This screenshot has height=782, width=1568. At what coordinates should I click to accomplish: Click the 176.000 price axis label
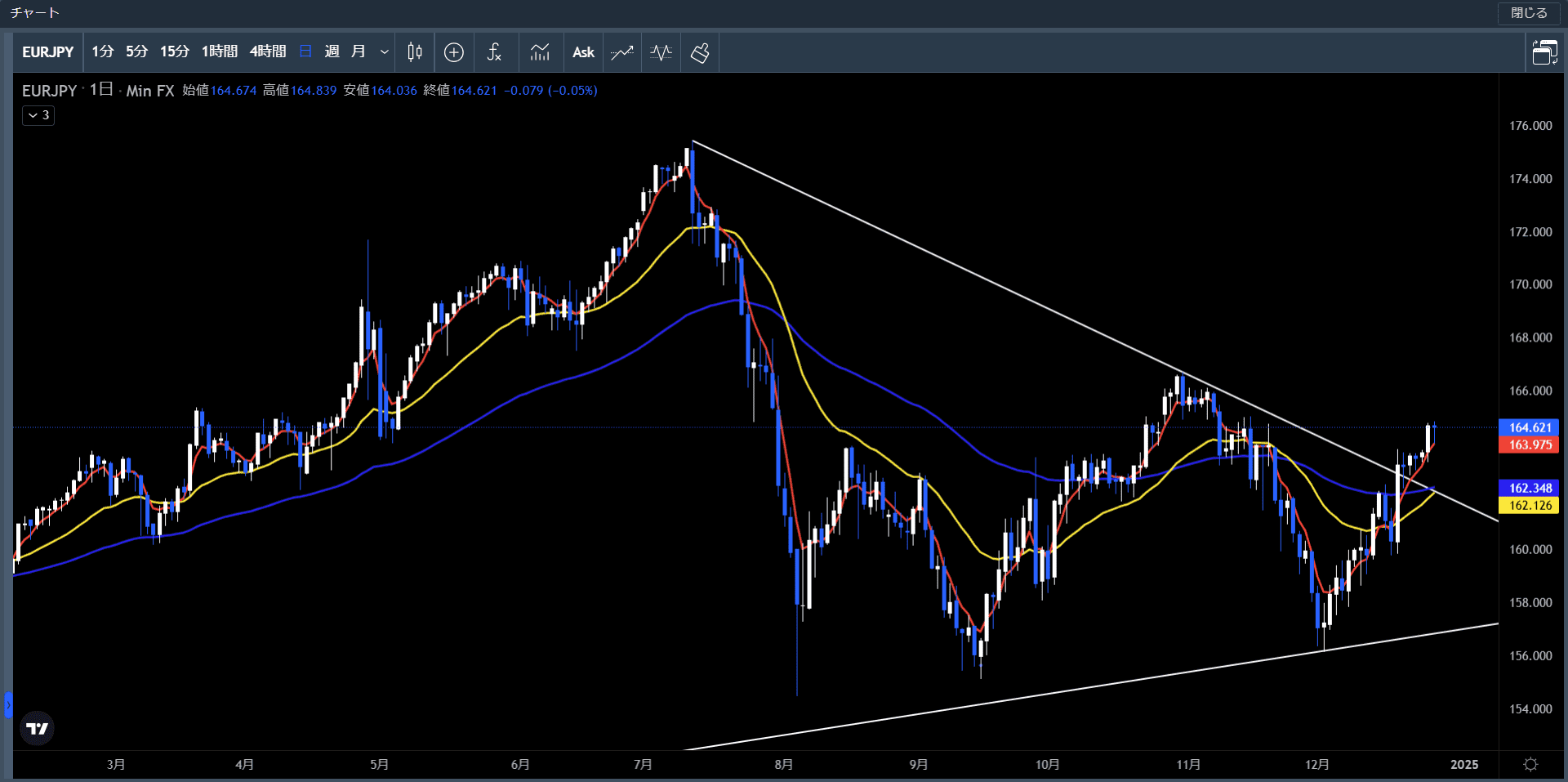click(x=1530, y=126)
